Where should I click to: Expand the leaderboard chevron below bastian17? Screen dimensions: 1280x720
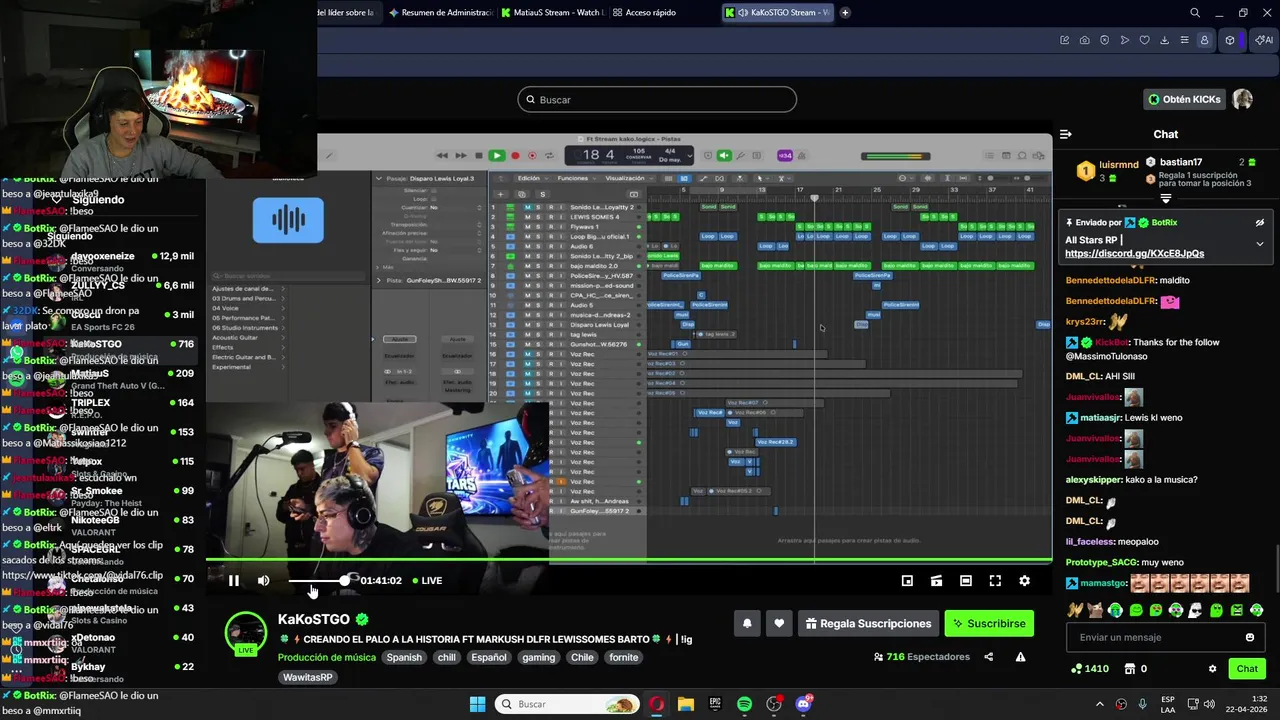tap(1166, 199)
